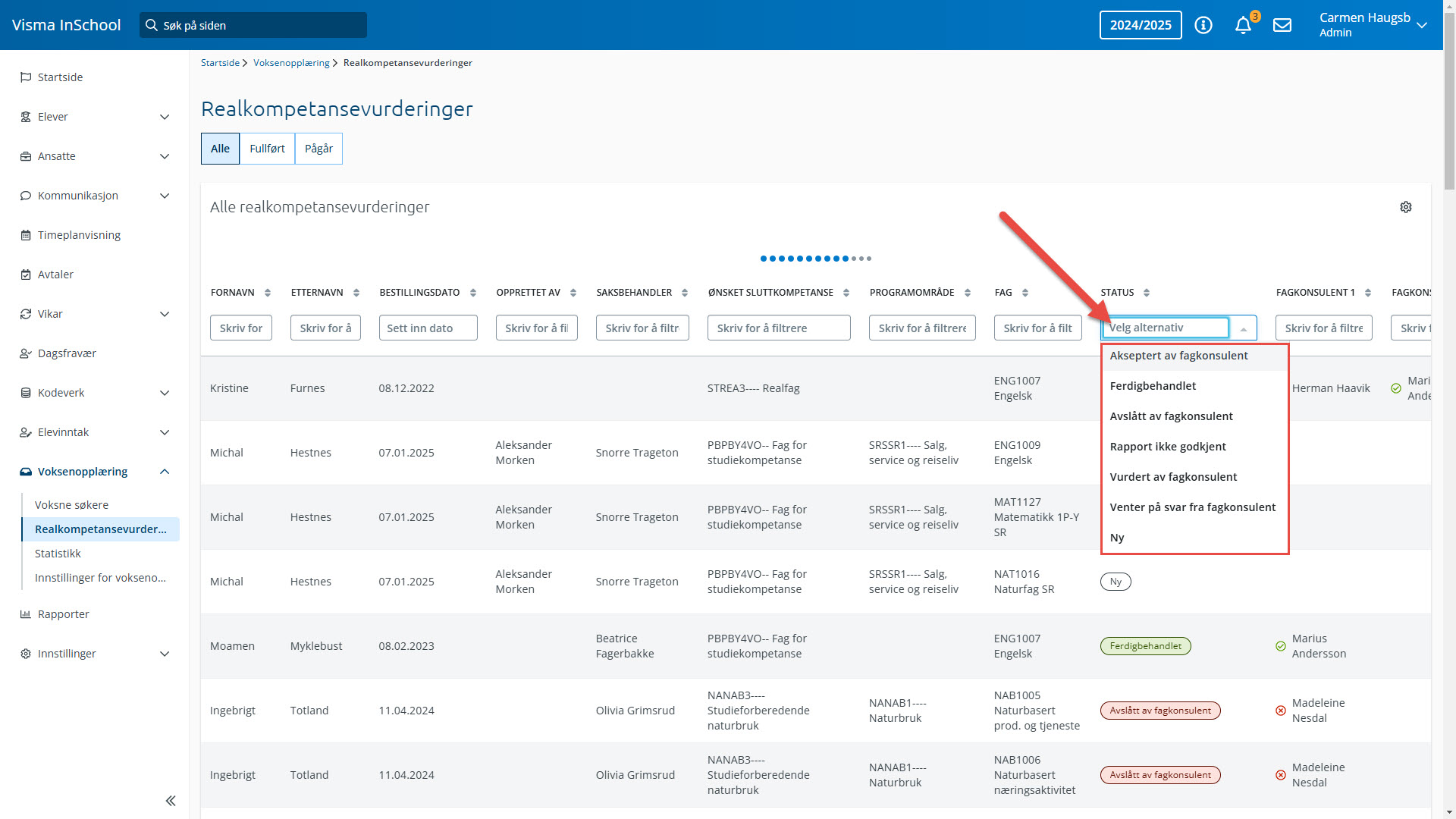Sort by Fagkonsulent 1 column arrows
The image size is (1456, 819).
[x=1368, y=293]
